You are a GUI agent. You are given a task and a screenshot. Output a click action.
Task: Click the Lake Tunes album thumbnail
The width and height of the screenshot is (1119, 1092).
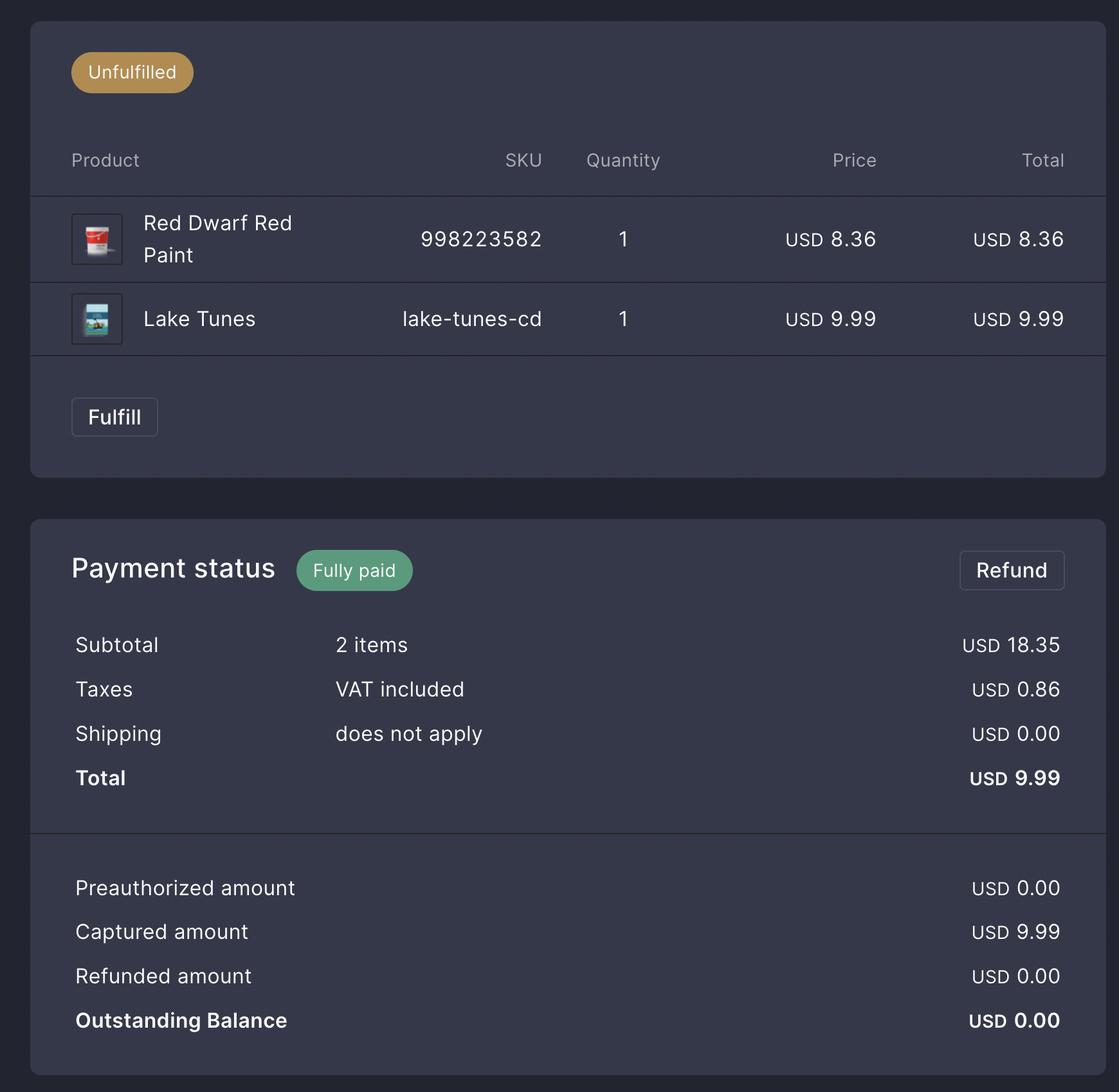click(x=96, y=318)
